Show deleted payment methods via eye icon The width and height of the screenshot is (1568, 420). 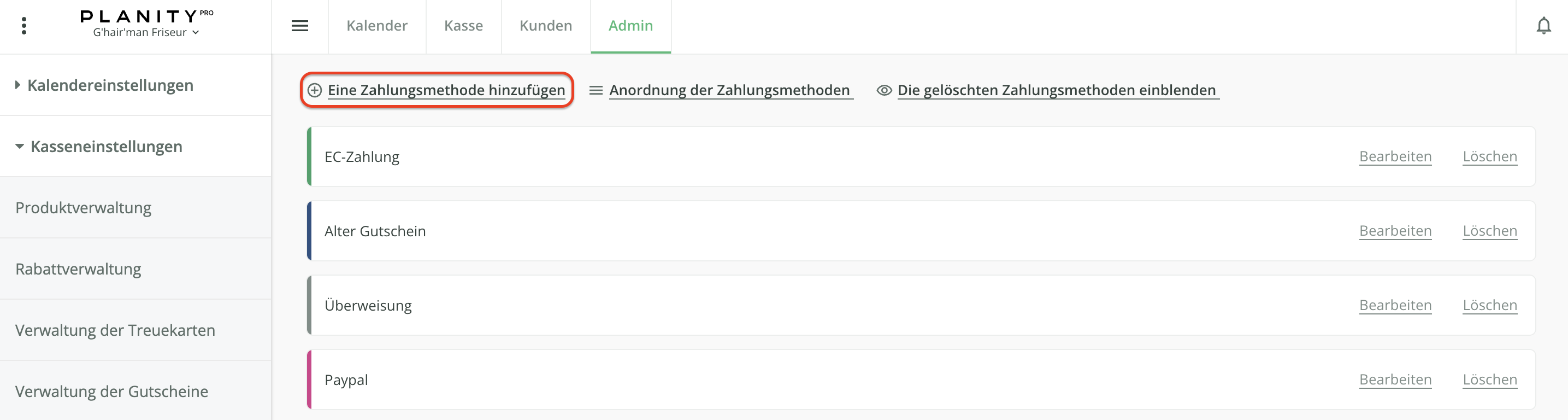click(884, 90)
